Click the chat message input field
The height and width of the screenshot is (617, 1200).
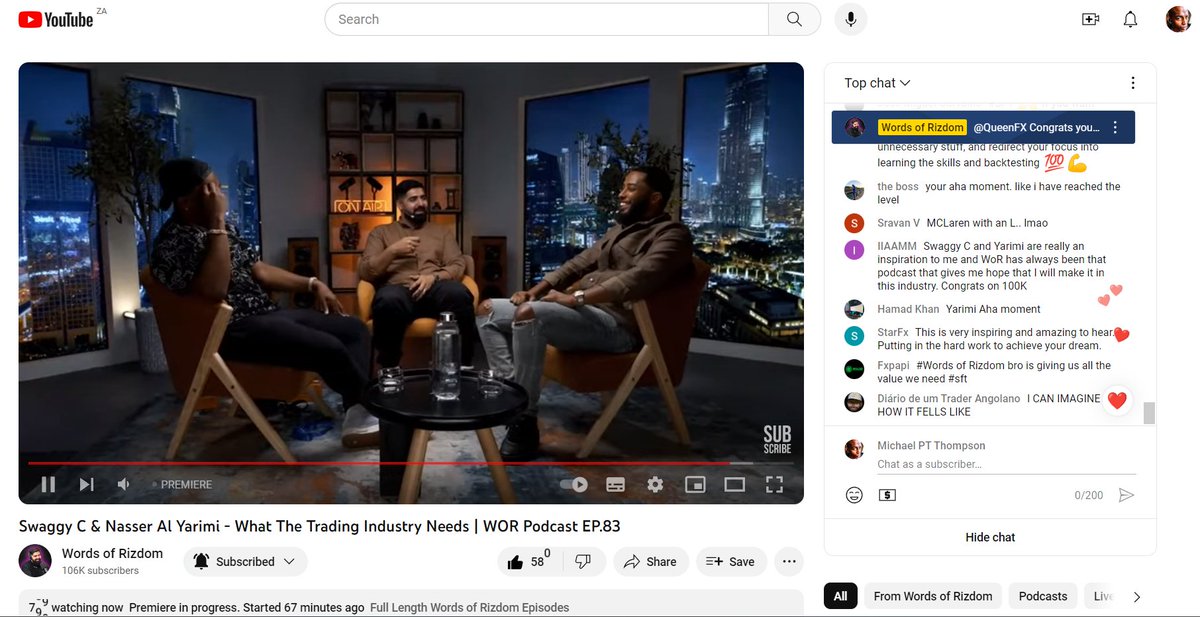click(1006, 464)
